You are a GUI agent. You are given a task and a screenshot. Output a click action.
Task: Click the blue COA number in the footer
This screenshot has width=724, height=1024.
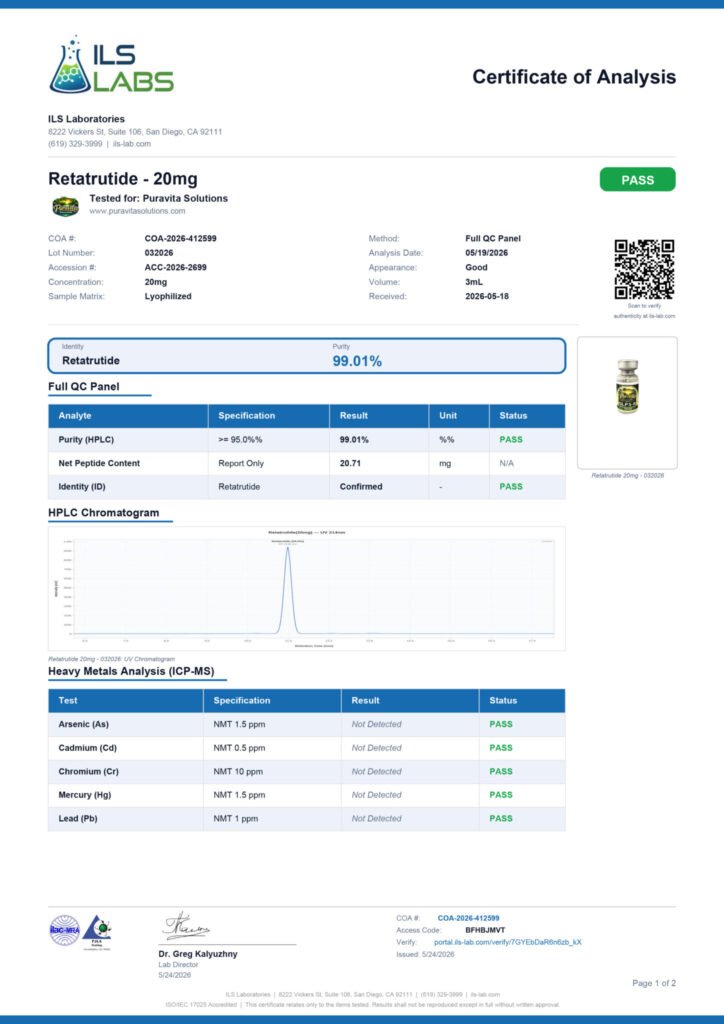pyautogui.click(x=468, y=918)
